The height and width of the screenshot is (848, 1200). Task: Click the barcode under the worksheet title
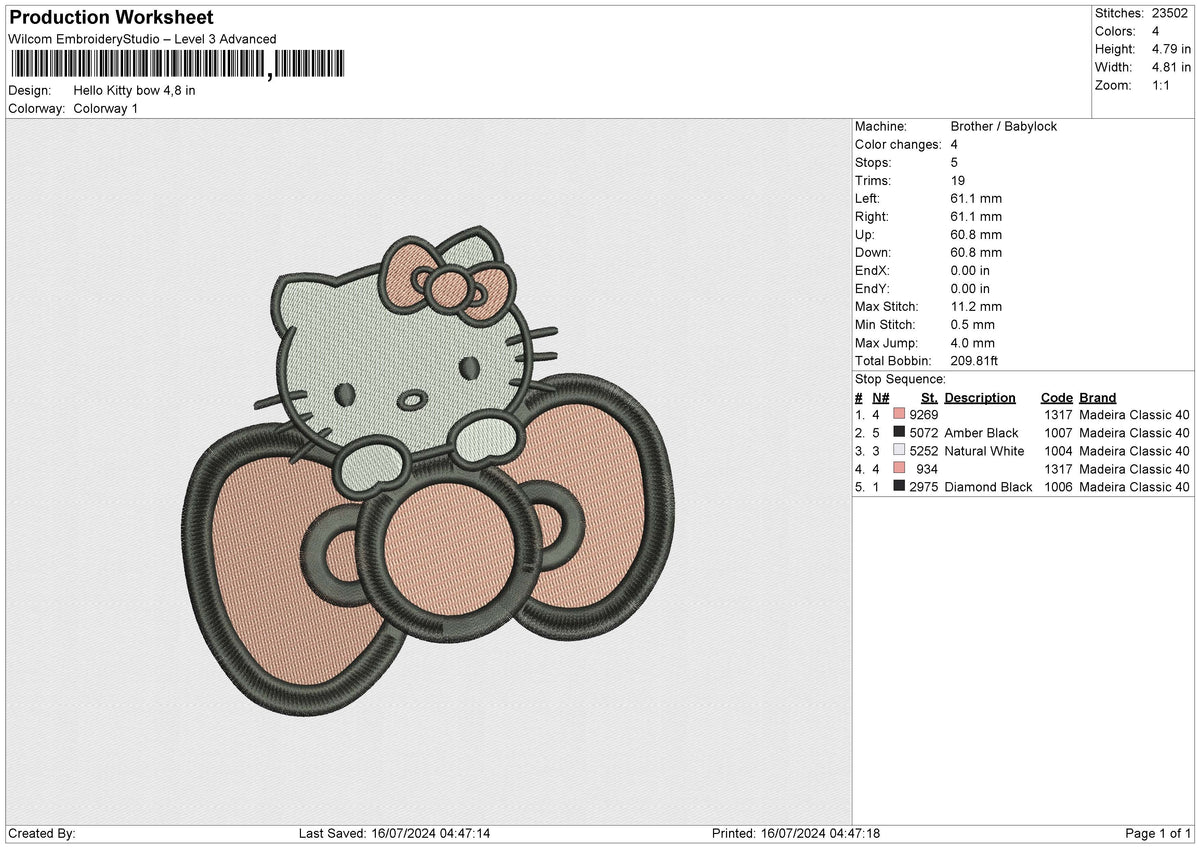[x=177, y=65]
